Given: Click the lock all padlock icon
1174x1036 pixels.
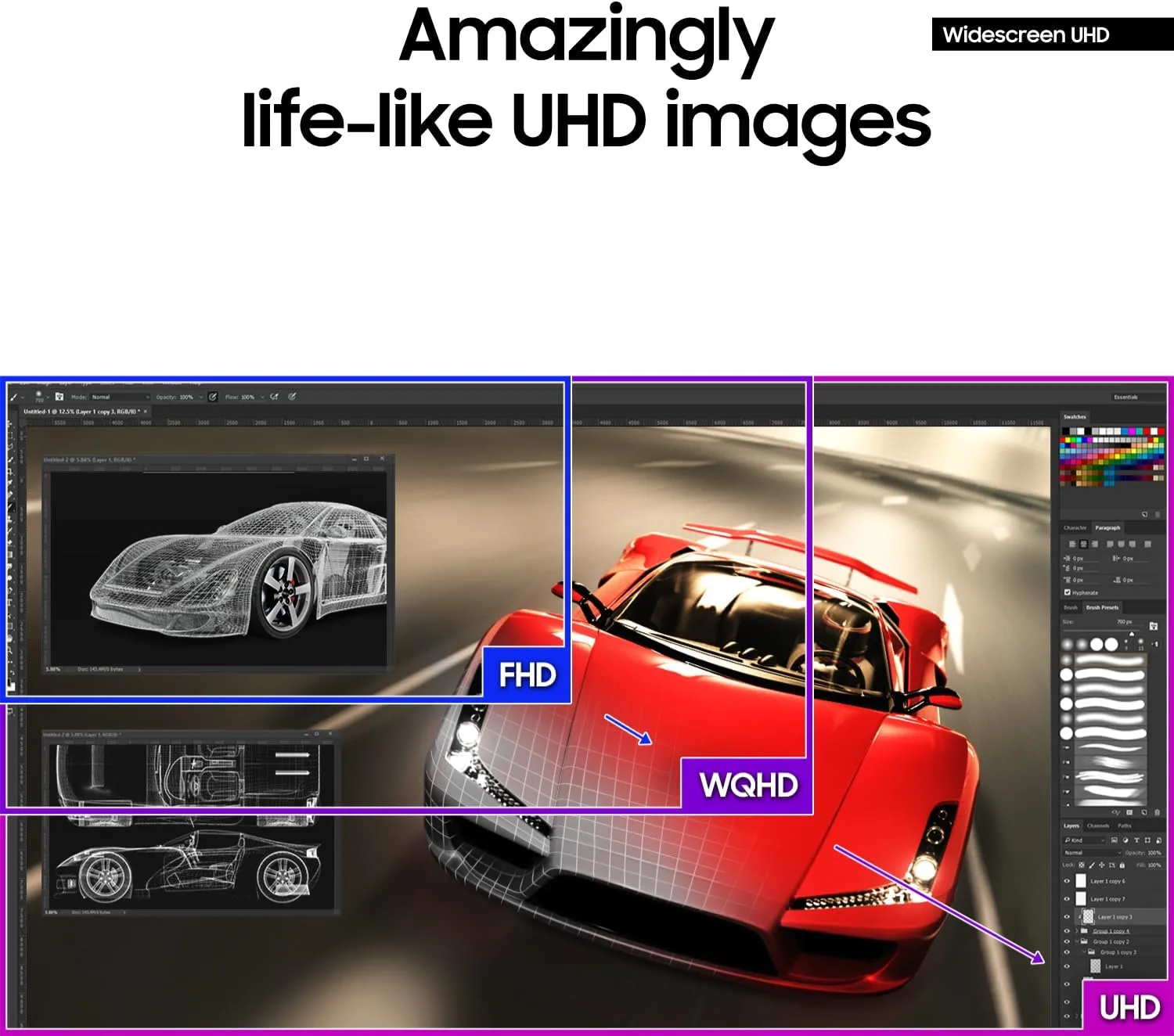Looking at the screenshot, I should 1122,865.
